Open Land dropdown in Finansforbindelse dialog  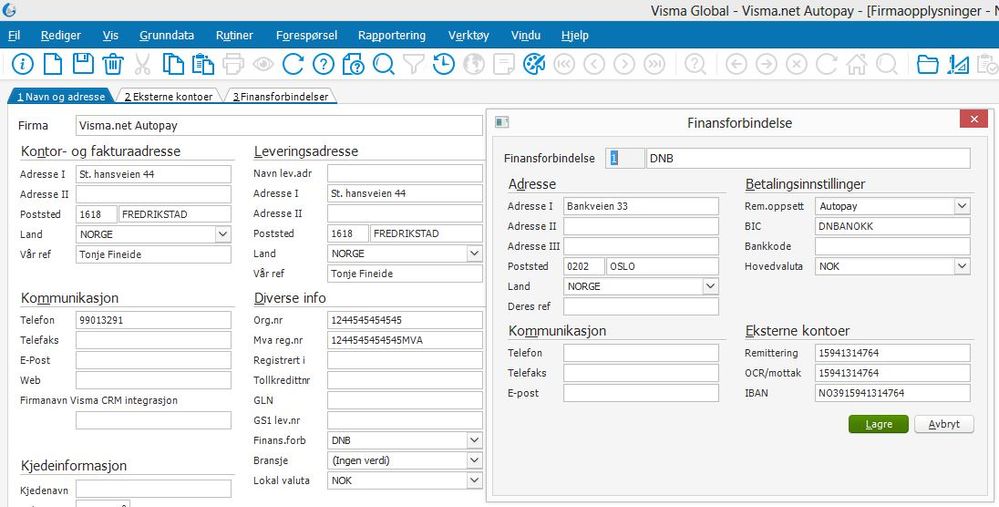tap(710, 286)
